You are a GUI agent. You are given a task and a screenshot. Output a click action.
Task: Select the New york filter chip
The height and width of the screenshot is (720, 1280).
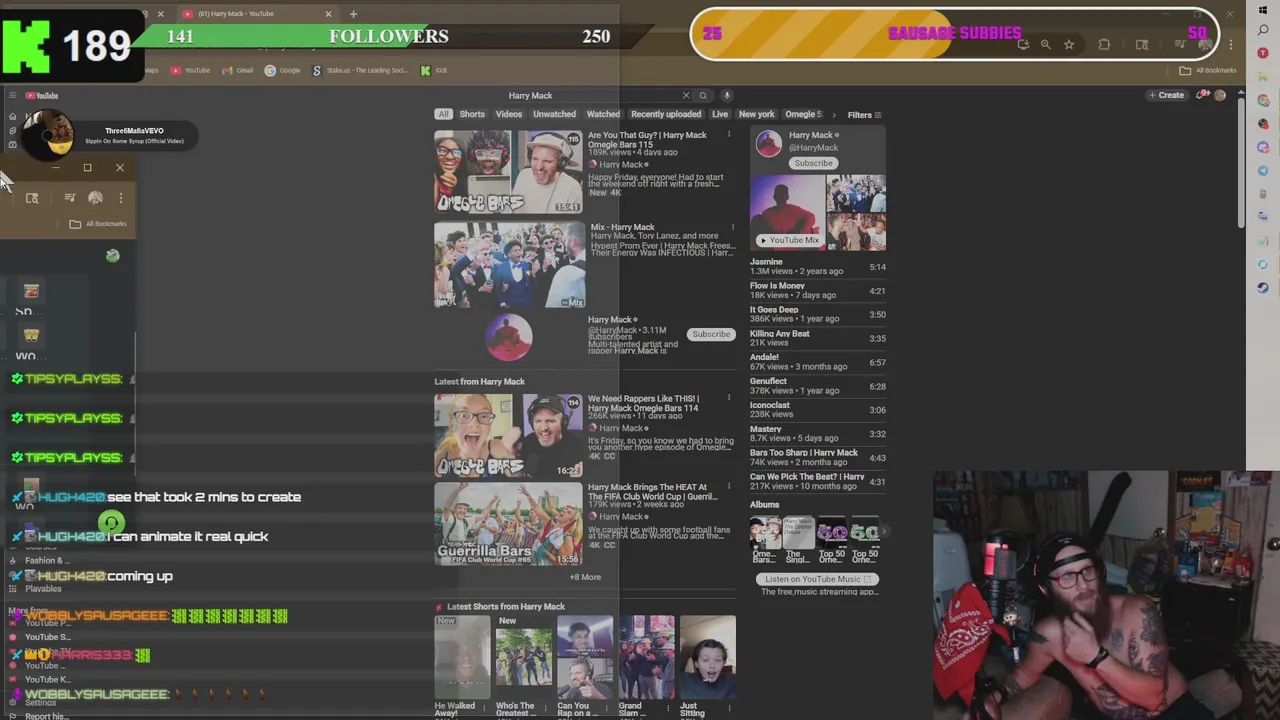[757, 114]
